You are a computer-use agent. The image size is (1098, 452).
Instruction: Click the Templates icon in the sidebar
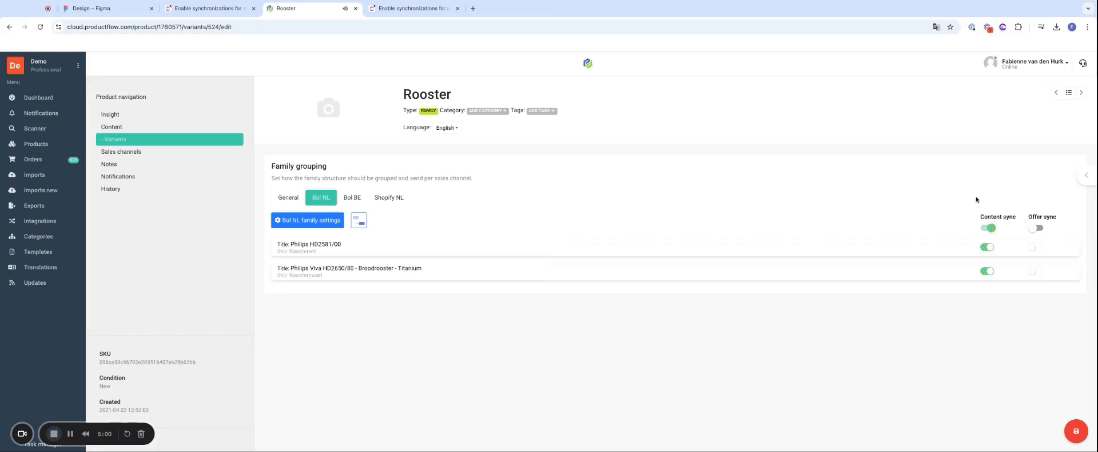pos(12,252)
